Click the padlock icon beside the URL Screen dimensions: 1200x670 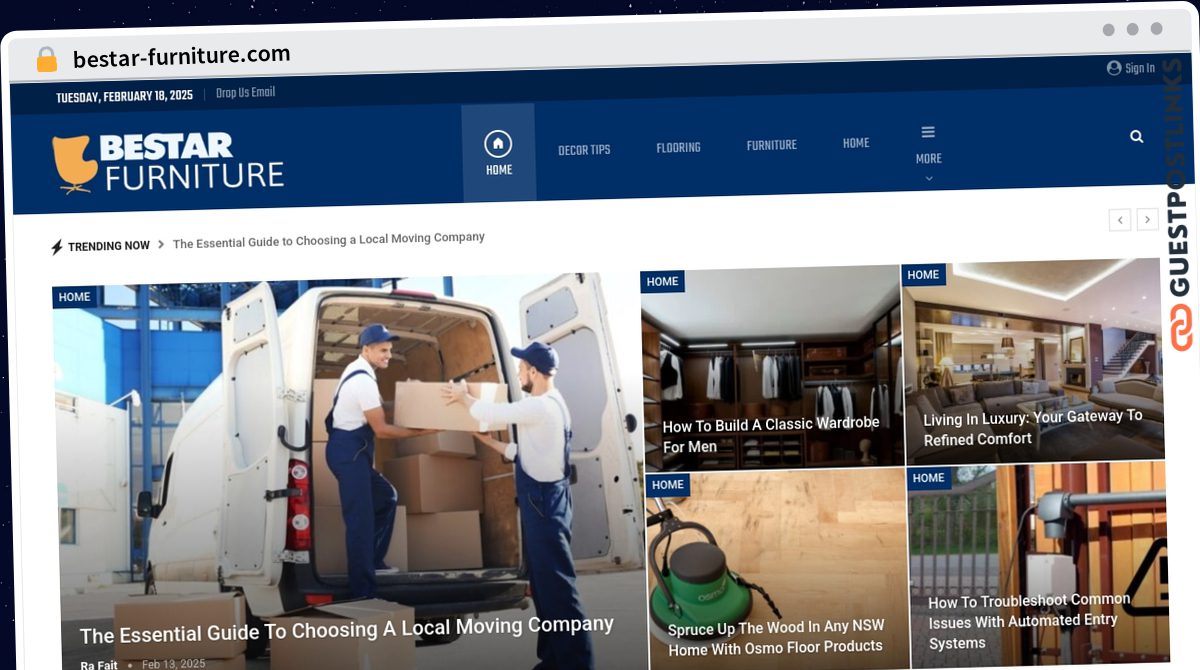(46, 59)
